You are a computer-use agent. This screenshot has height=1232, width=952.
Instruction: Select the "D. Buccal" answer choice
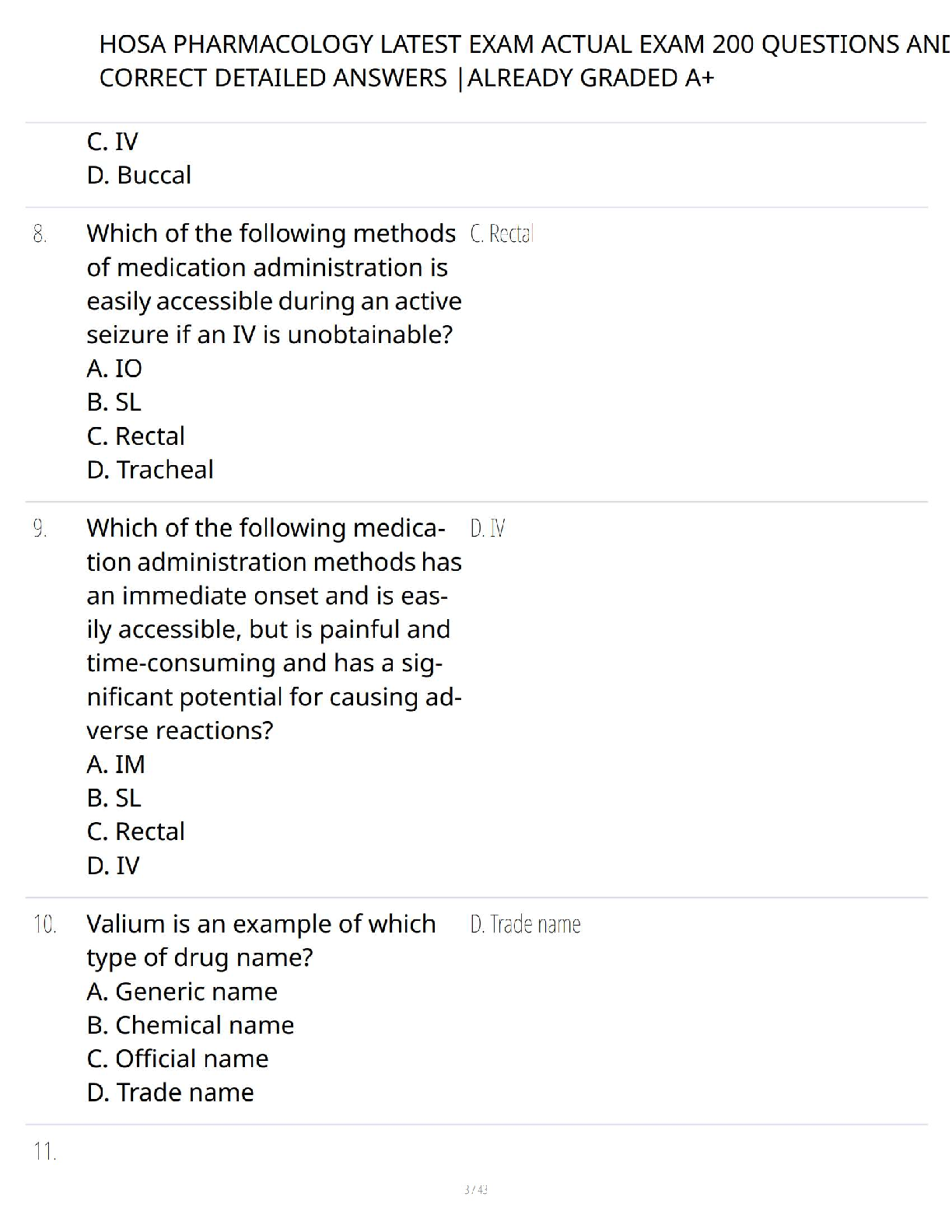[x=138, y=175]
